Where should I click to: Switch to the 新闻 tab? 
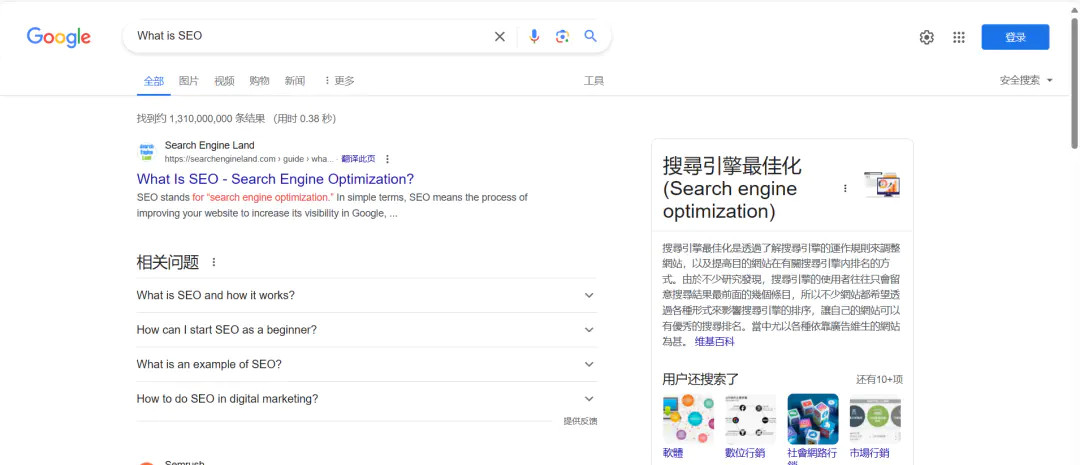click(295, 81)
